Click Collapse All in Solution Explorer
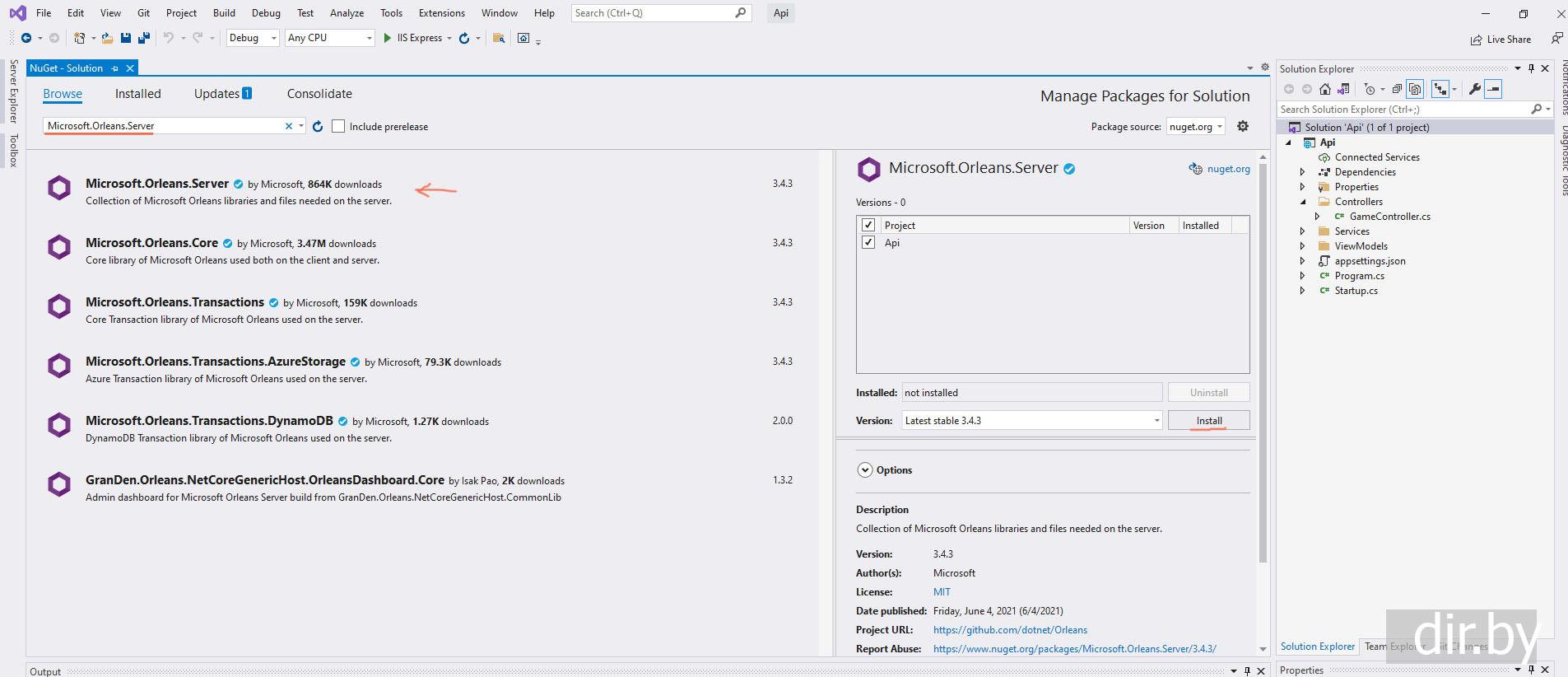Viewport: 1568px width, 677px height. click(1397, 89)
